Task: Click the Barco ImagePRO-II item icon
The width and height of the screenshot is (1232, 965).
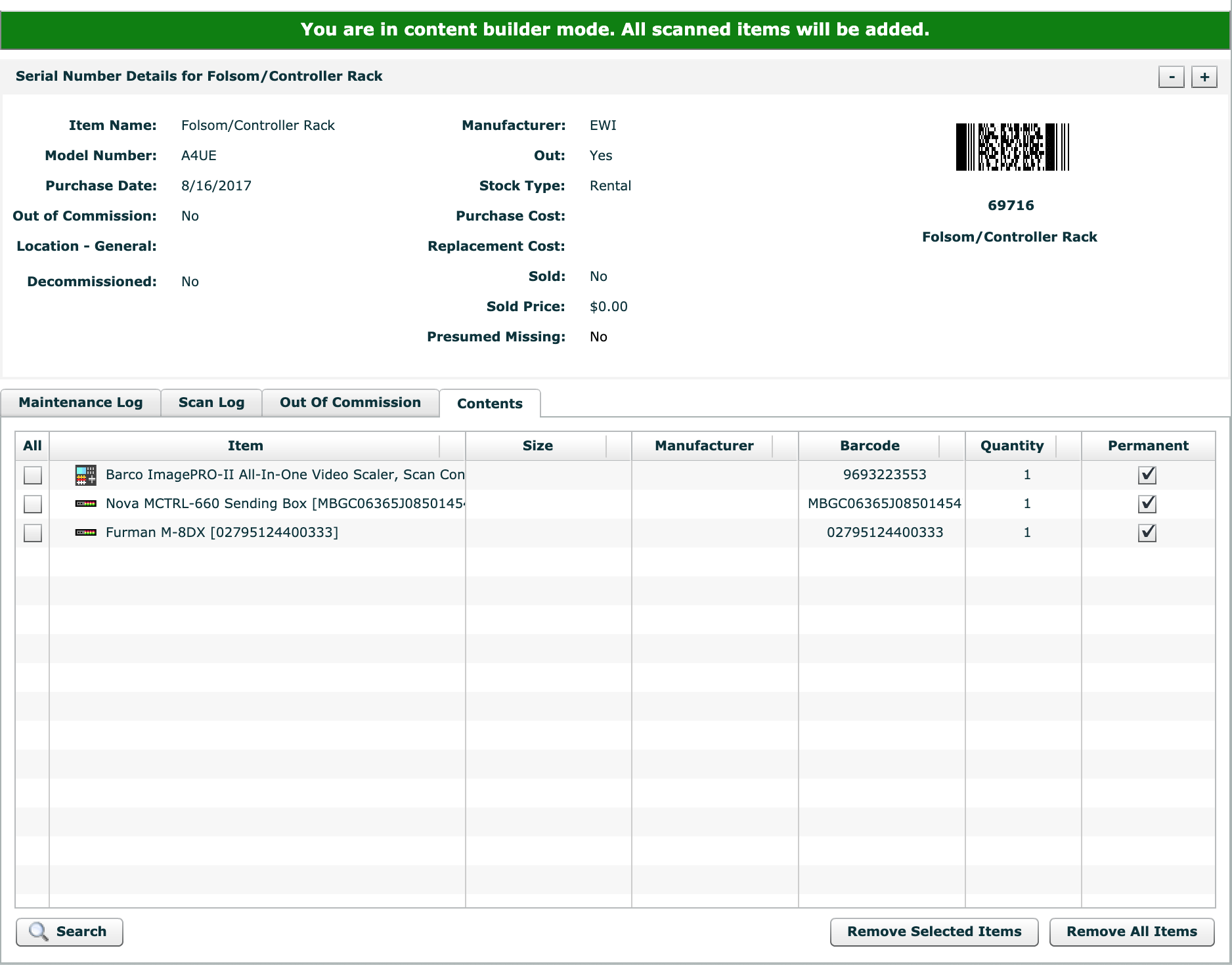Action: pos(85,475)
